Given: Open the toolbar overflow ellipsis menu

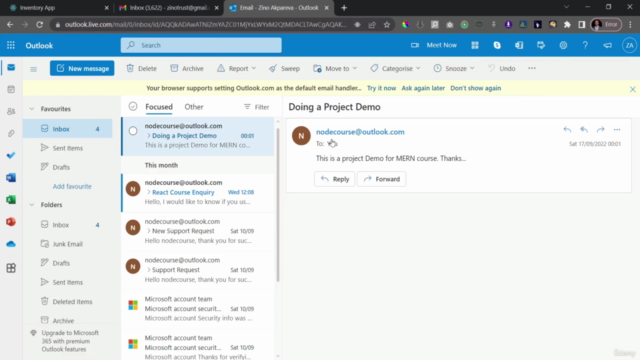Looking at the screenshot, I should coord(531,68).
